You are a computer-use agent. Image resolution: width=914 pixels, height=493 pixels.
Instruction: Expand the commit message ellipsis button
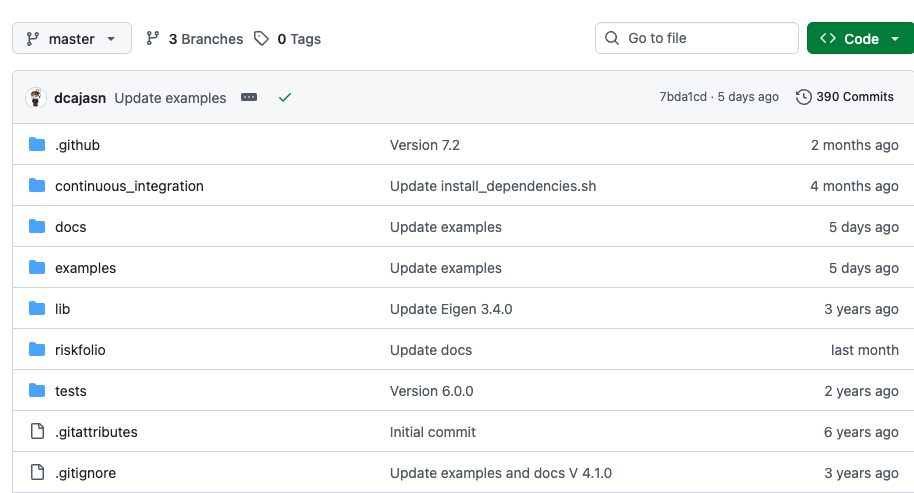[249, 97]
